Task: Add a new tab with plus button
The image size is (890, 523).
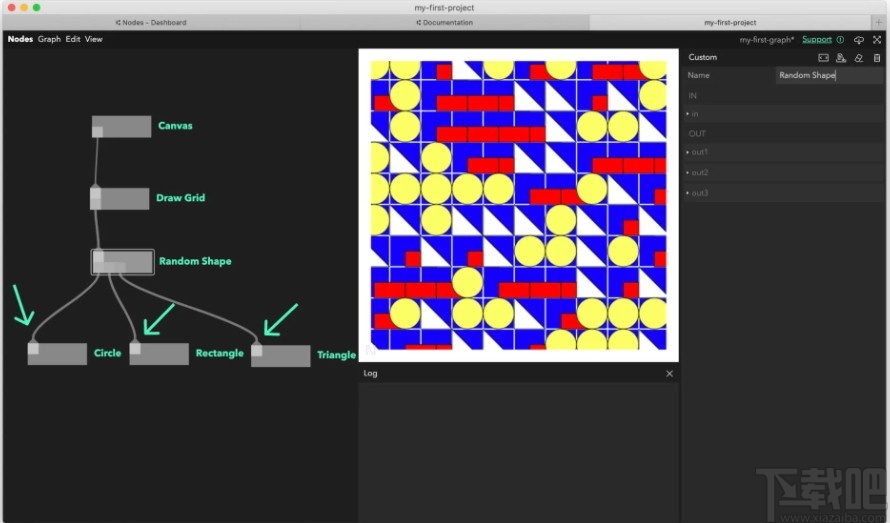Action: [879, 23]
